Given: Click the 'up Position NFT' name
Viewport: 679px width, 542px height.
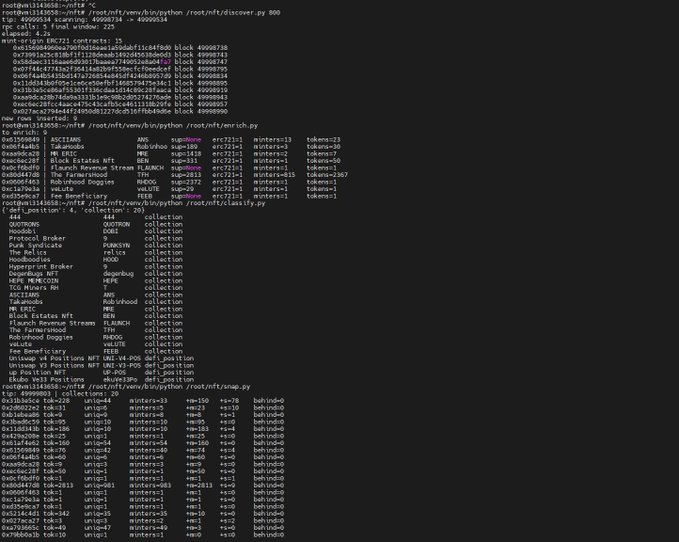Looking at the screenshot, I should (37, 372).
